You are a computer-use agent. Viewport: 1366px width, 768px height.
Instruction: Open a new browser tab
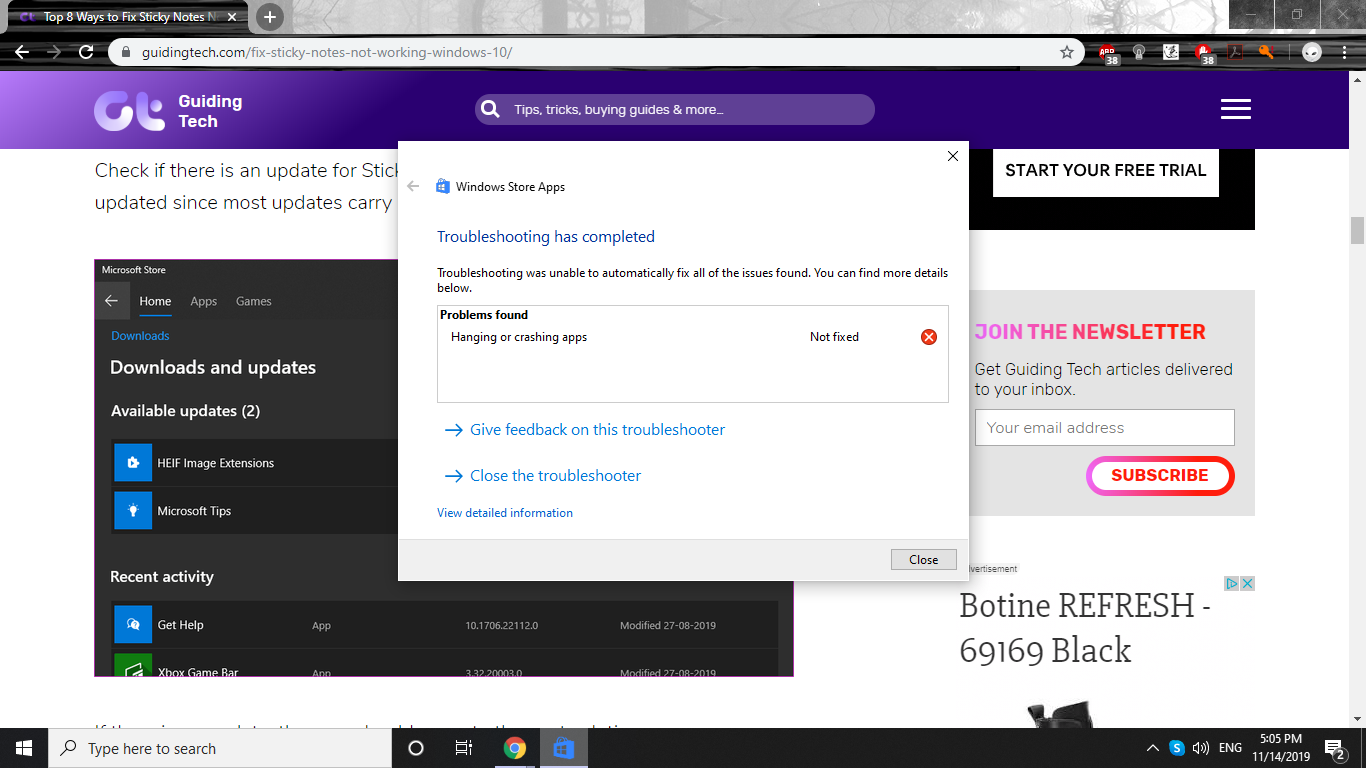point(269,16)
